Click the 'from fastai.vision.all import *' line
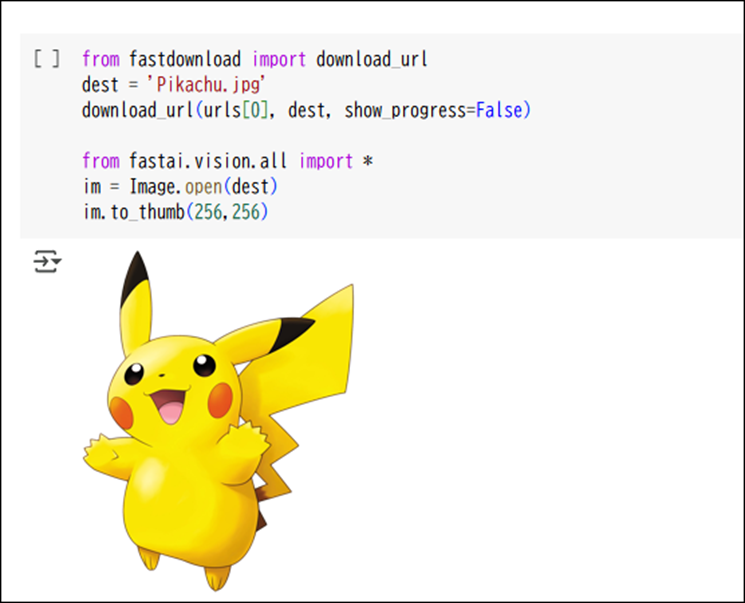 [x=227, y=161]
